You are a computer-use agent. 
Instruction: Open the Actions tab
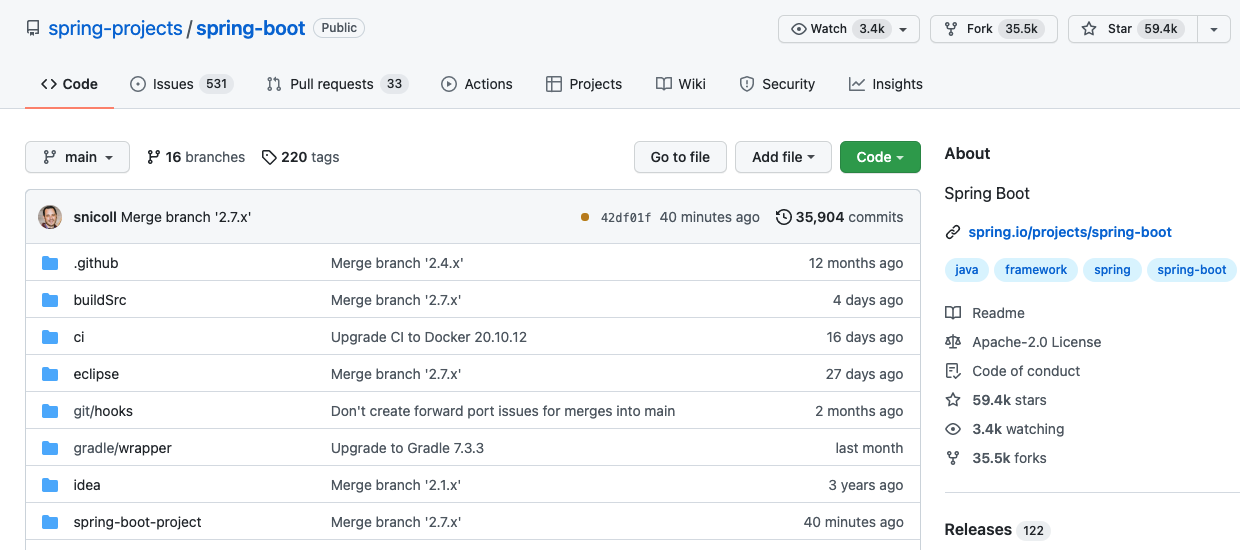point(477,84)
